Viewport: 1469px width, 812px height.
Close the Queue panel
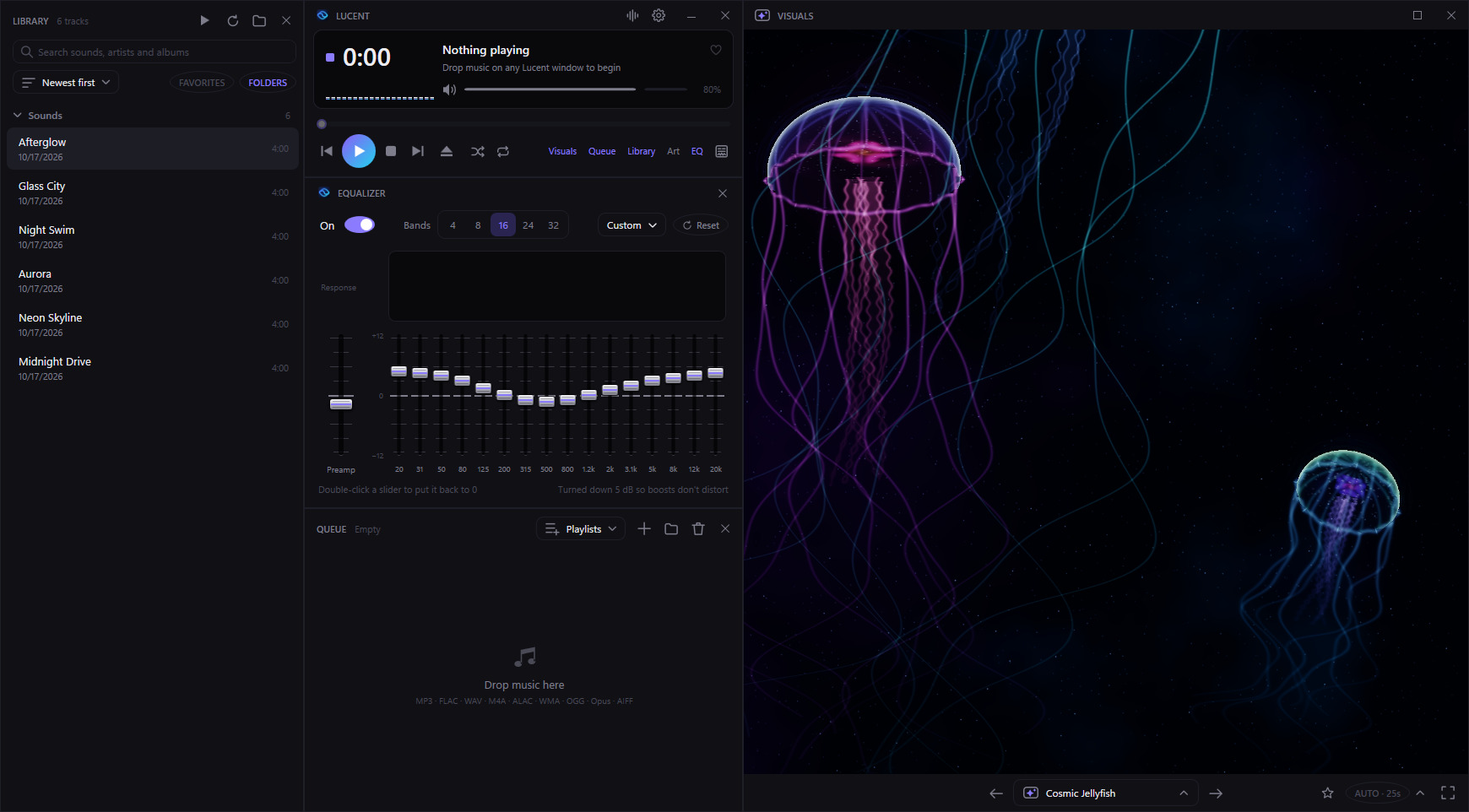point(725,528)
